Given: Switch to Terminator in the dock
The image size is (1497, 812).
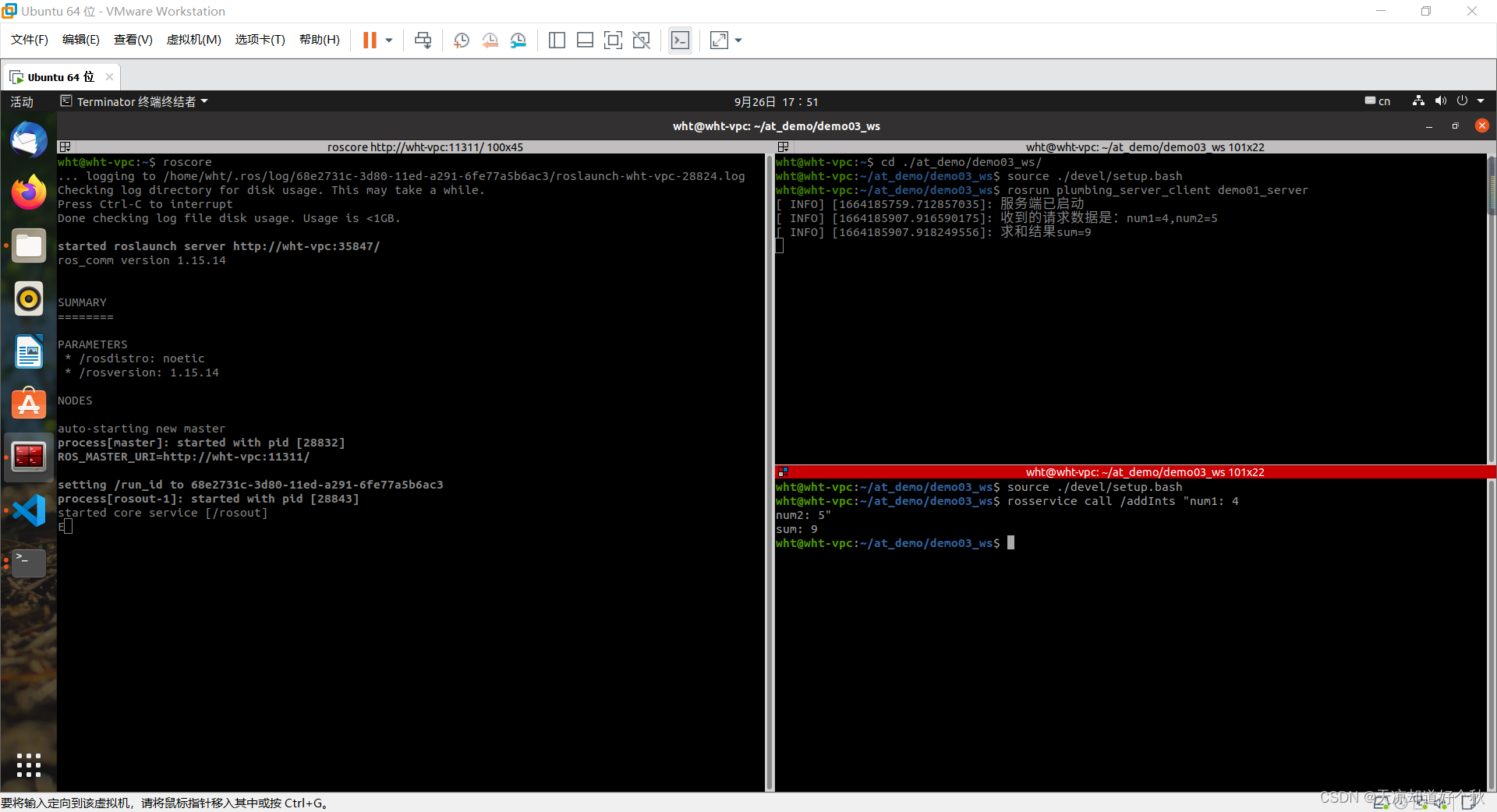Looking at the screenshot, I should 29,457.
